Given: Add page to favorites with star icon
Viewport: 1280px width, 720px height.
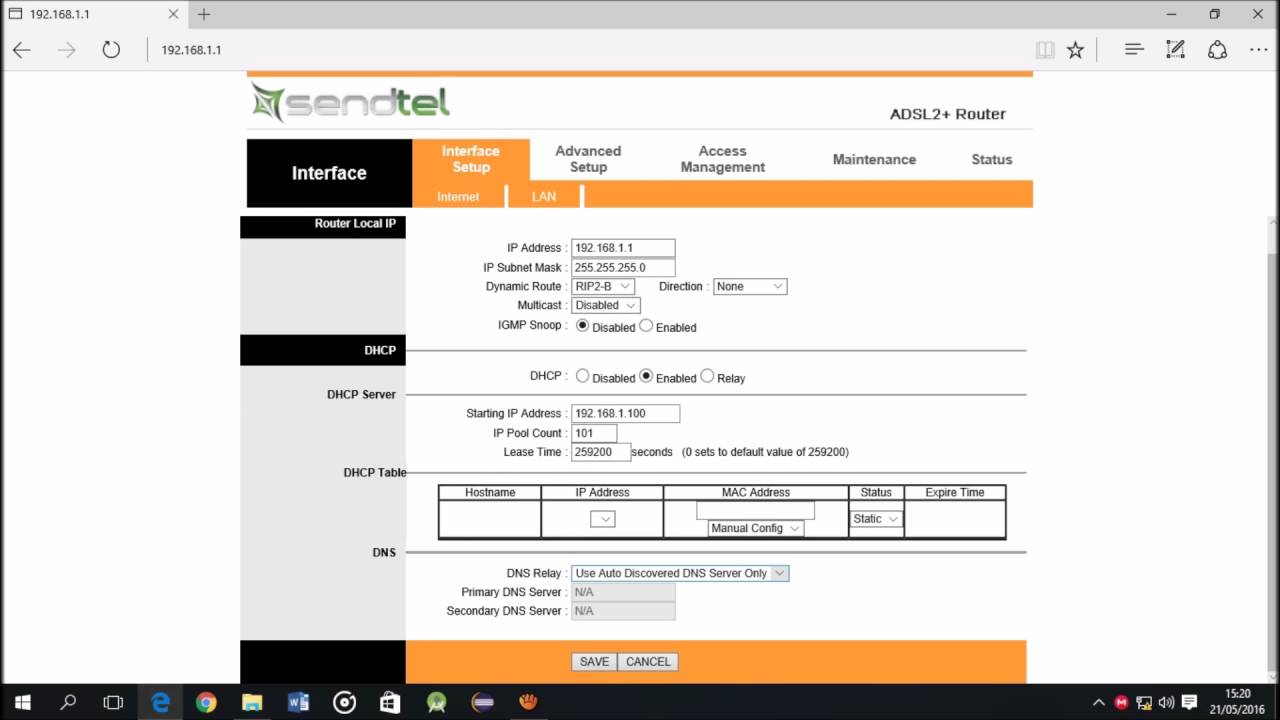Looking at the screenshot, I should pos(1075,50).
